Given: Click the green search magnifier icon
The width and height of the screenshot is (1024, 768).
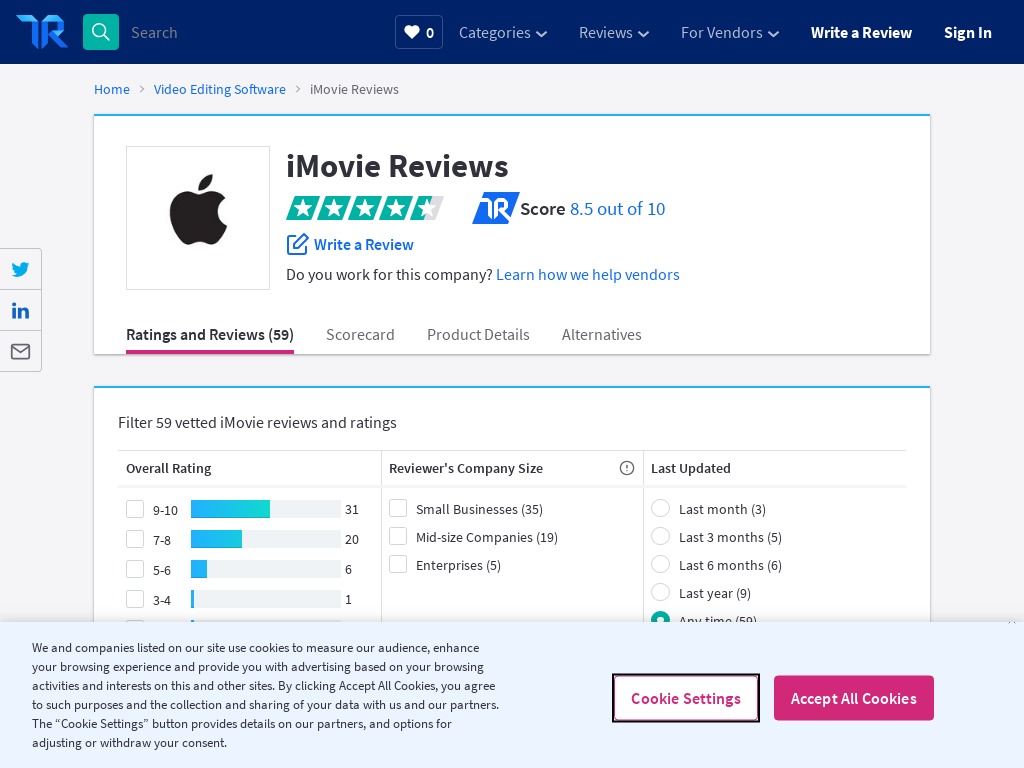Looking at the screenshot, I should point(101,32).
